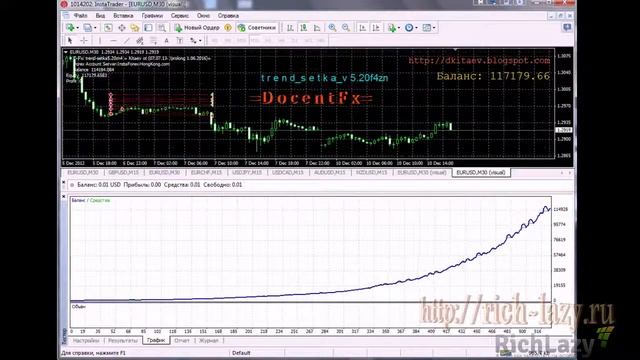The image size is (640, 360).
Task: Open the Файл menu
Action: click(80, 16)
